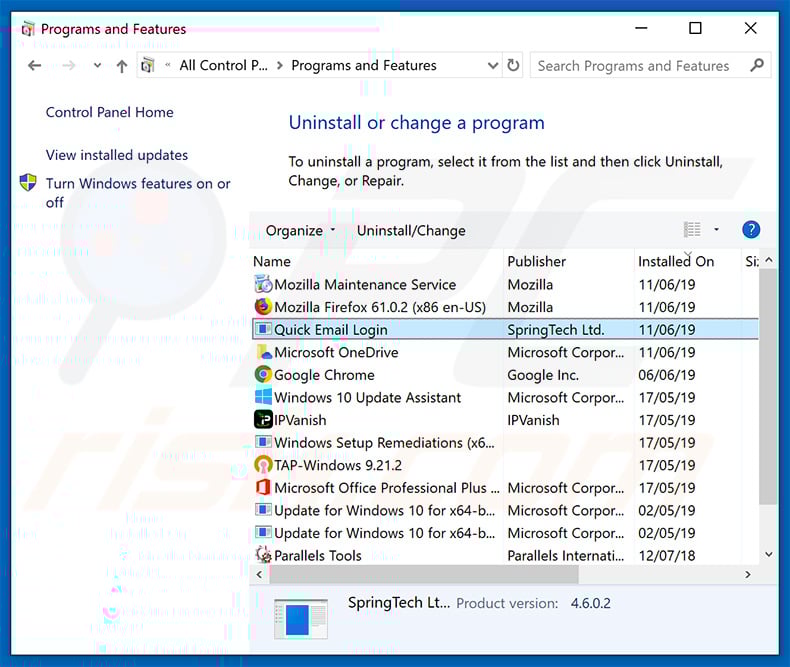The image size is (790, 667).
Task: Click IPVanish icon
Action: [263, 419]
